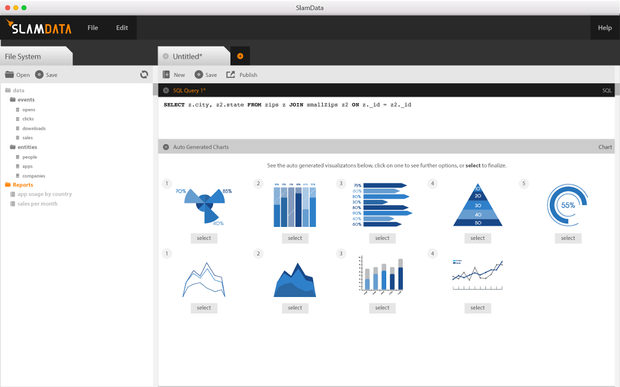Collapse the events folder in file tree
The image size is (620, 387).
[x=13, y=100]
